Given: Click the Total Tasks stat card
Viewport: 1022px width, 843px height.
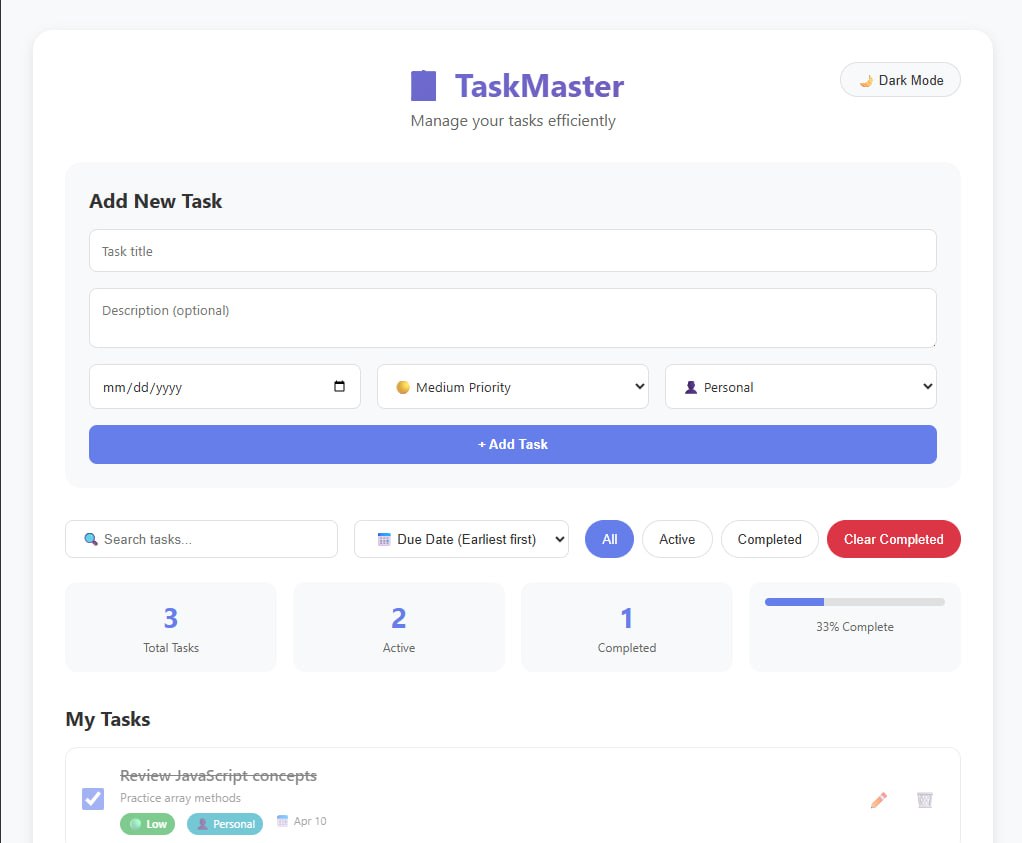Looking at the screenshot, I should (x=171, y=627).
